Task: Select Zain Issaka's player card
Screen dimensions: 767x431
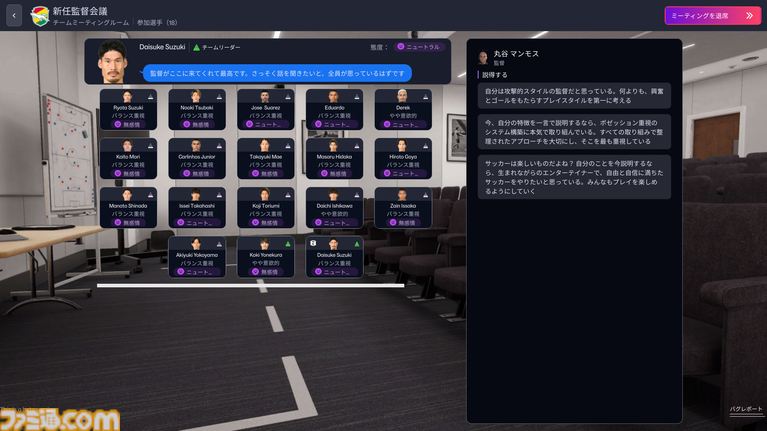Action: (x=403, y=208)
